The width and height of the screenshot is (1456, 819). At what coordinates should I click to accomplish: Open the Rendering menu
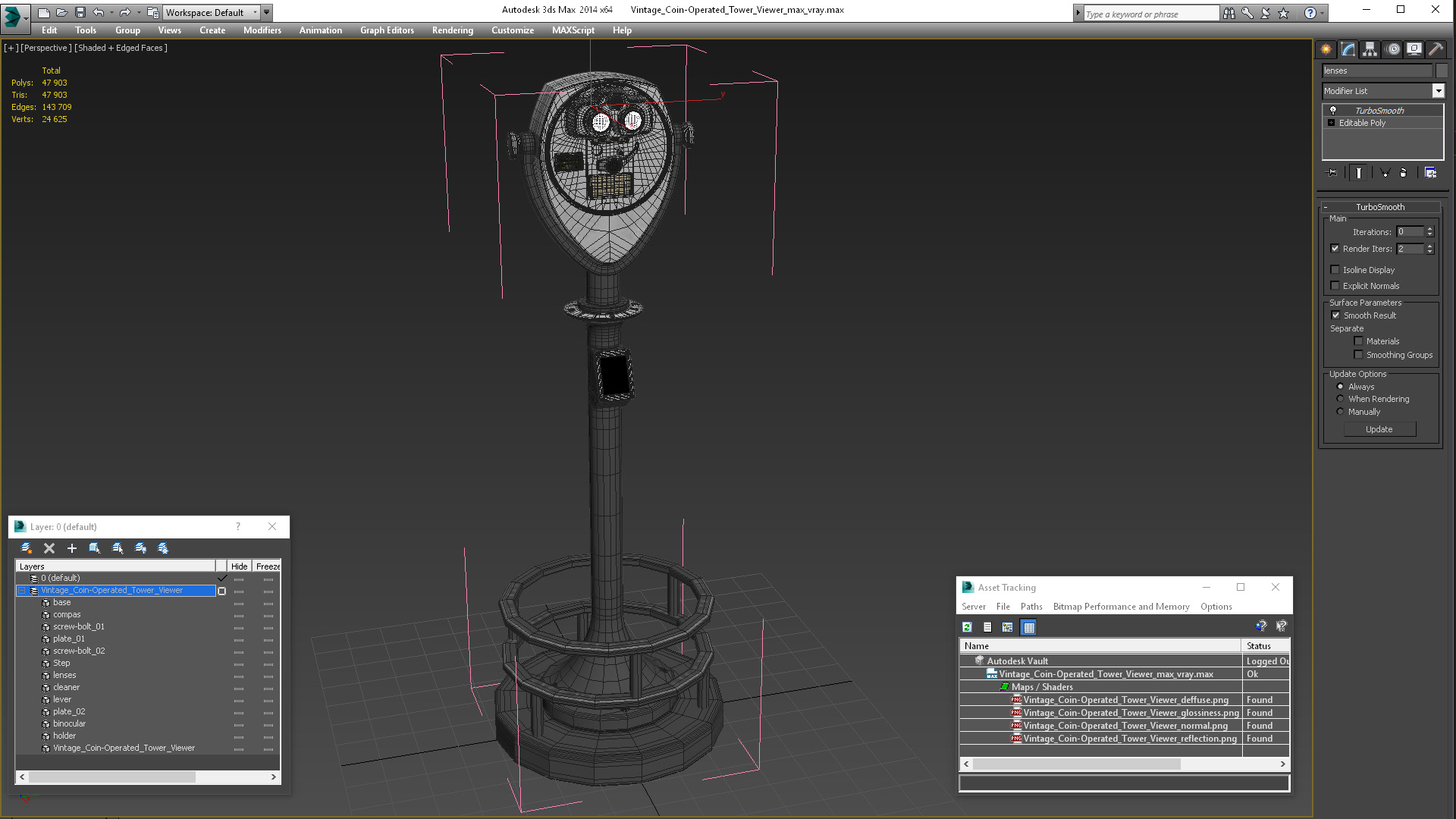[452, 30]
